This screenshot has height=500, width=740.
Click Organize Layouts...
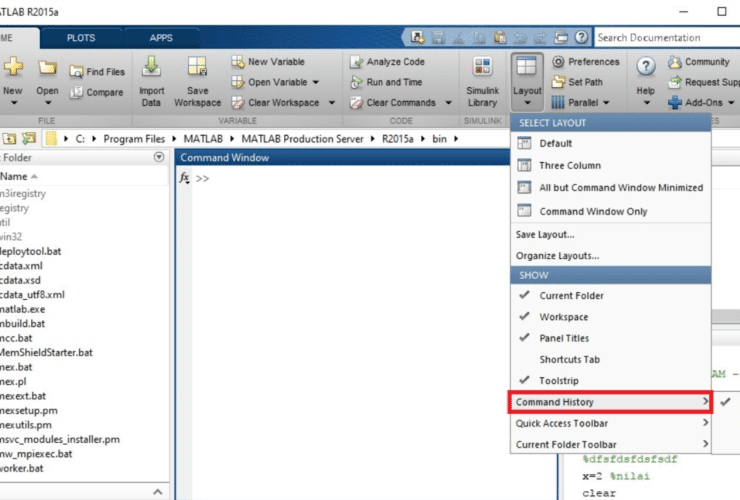pos(611,255)
